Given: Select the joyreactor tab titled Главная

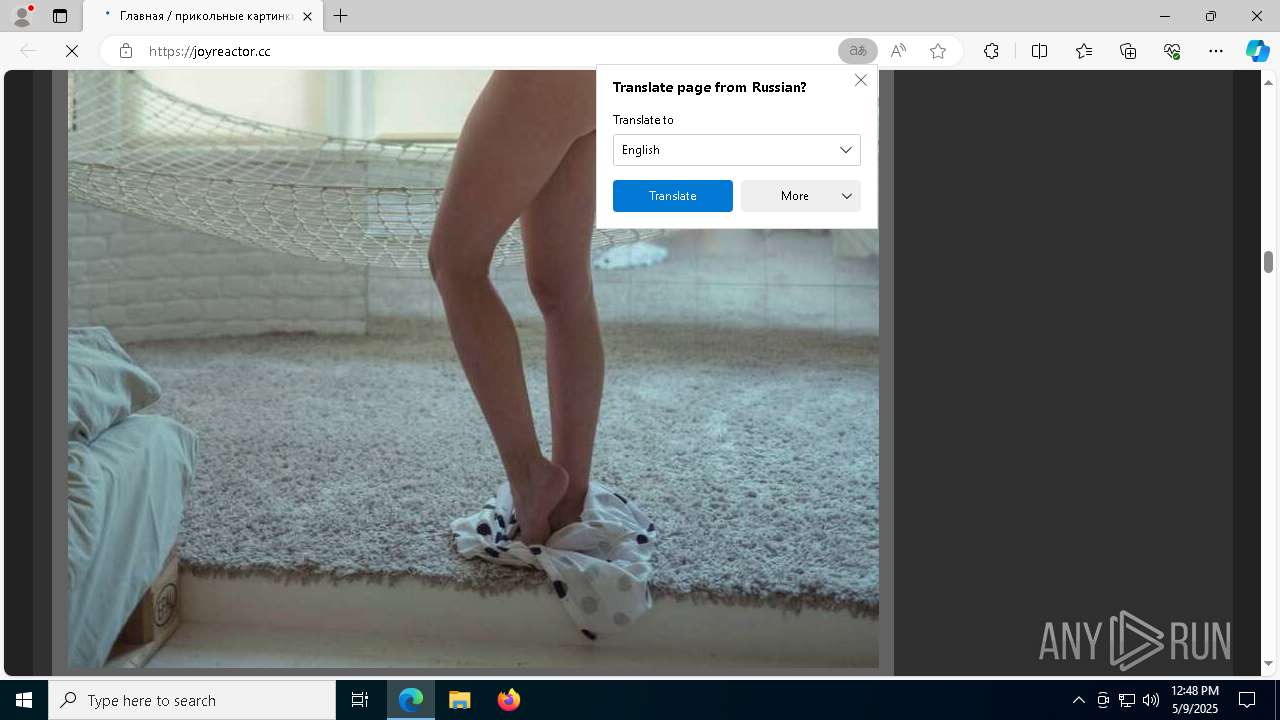Looking at the screenshot, I should click(x=203, y=16).
